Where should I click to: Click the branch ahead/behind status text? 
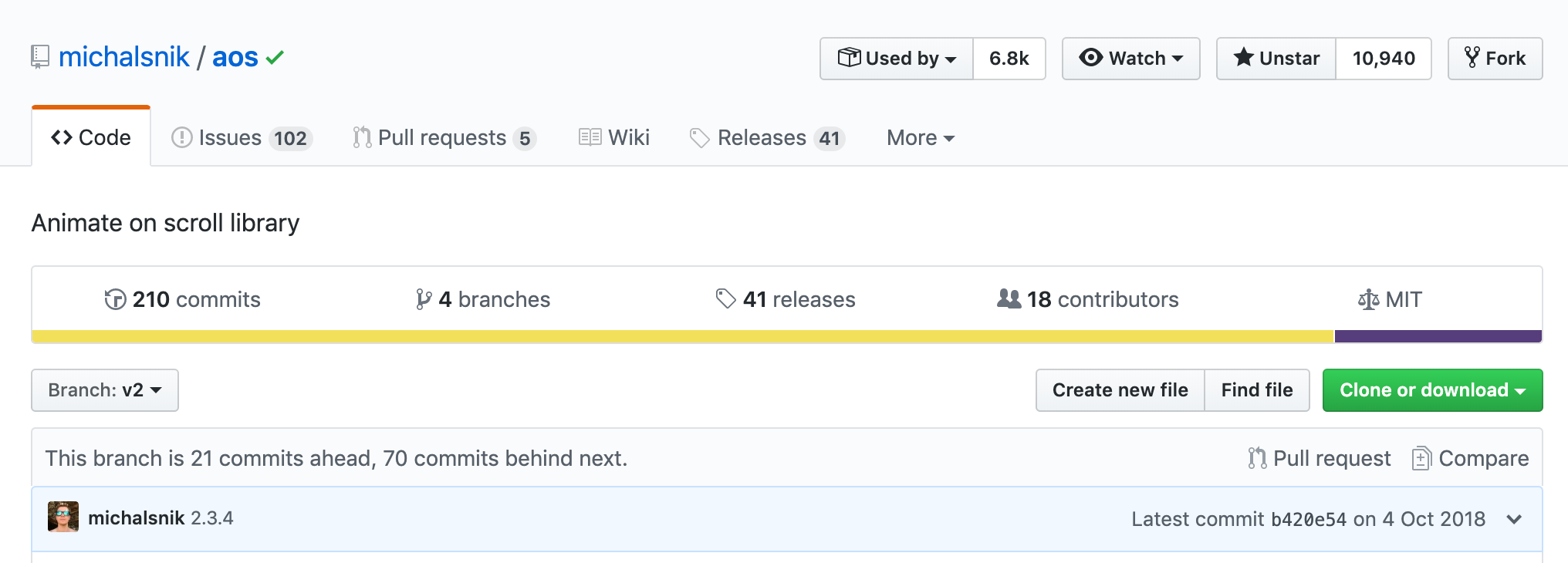pyautogui.click(x=336, y=458)
